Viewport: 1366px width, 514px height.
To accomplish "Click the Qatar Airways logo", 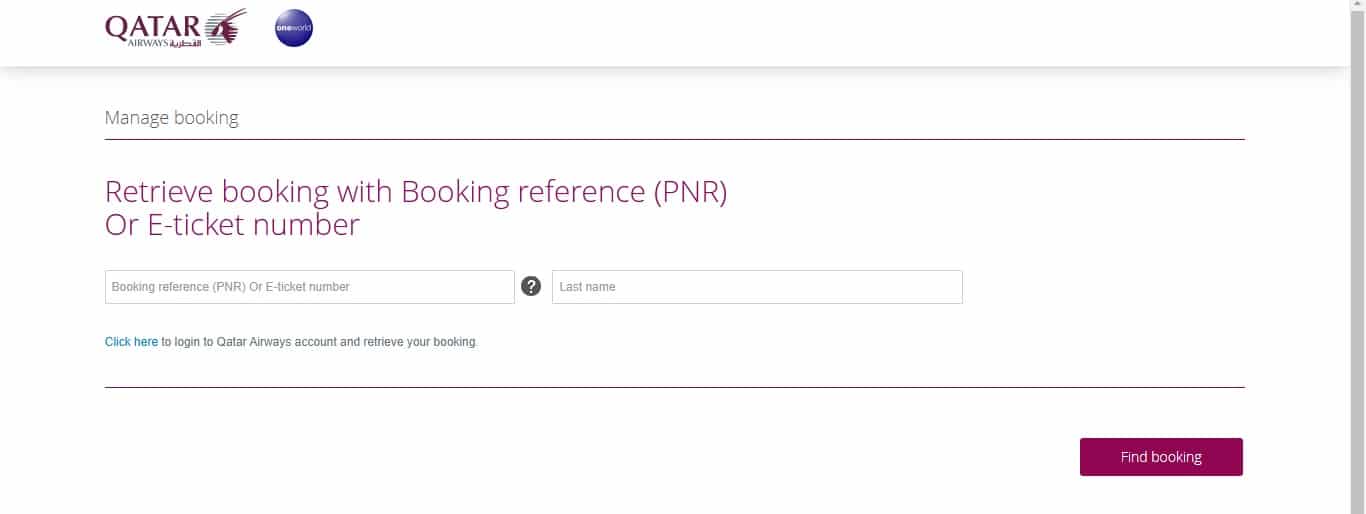I will tap(175, 29).
